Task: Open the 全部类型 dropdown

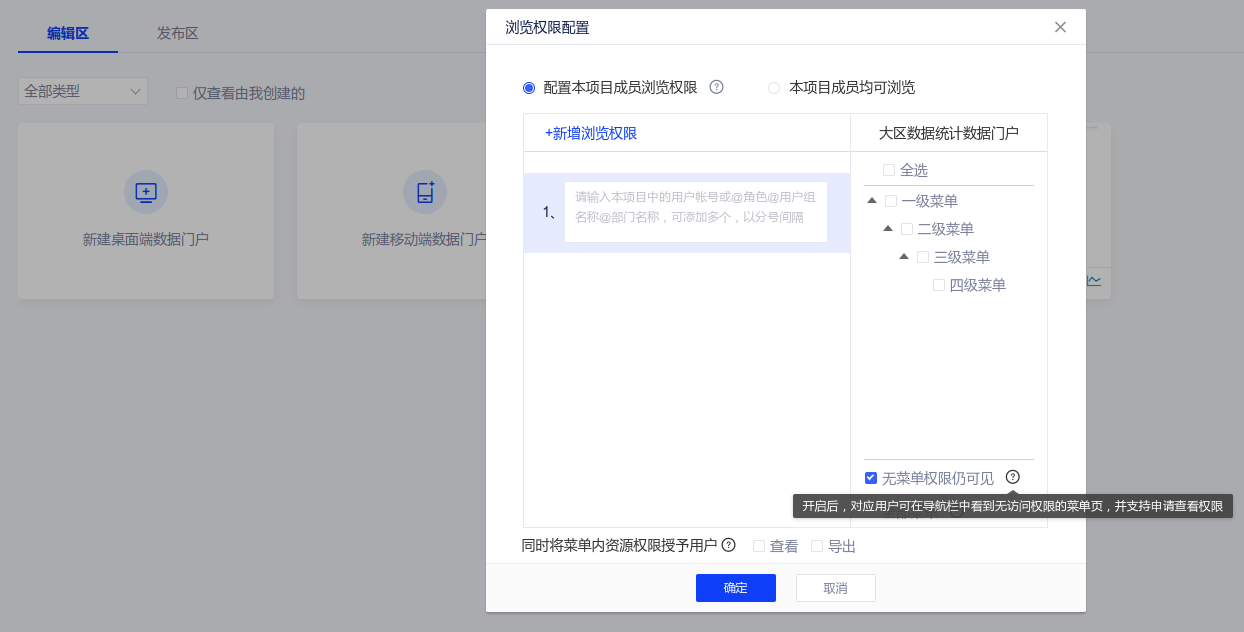Action: pyautogui.click(x=82, y=91)
